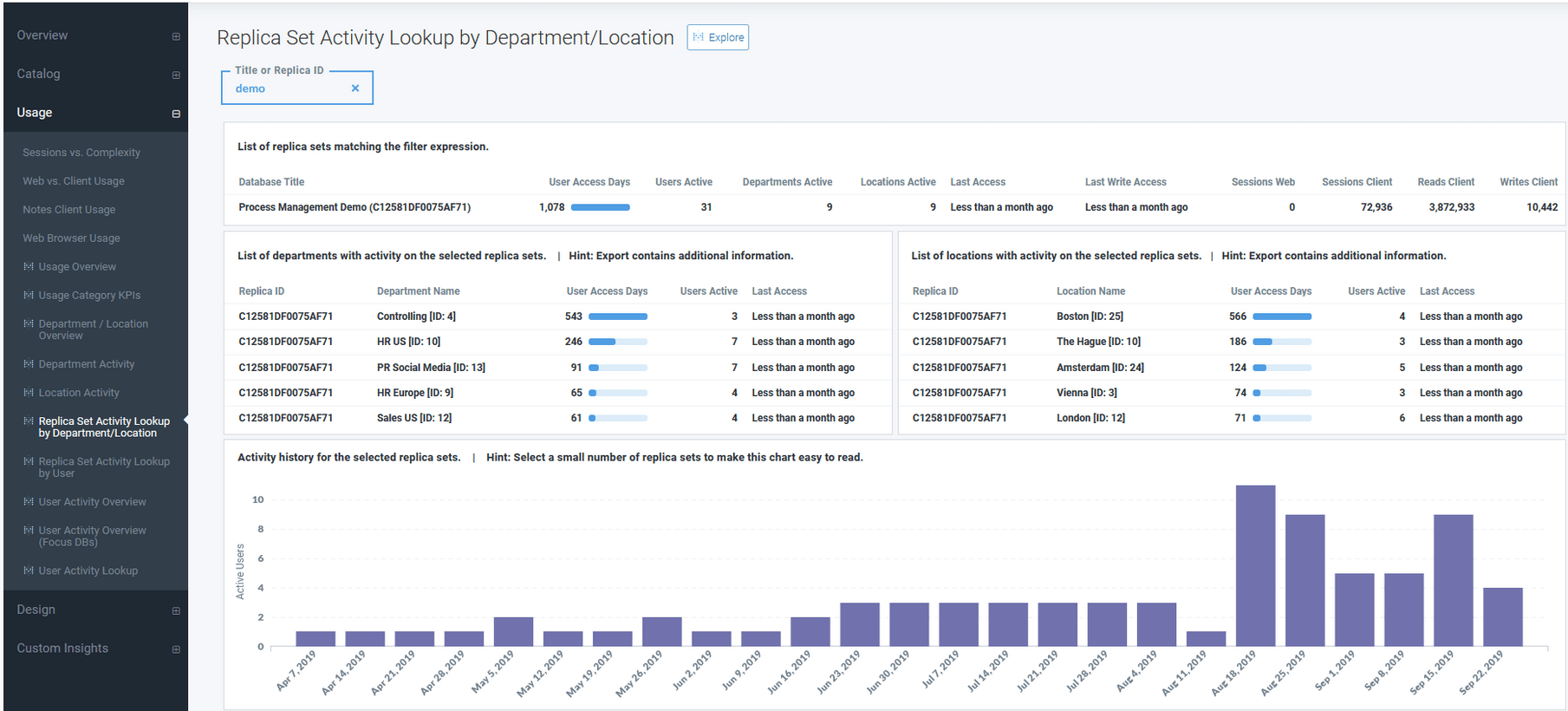Click the Usage Category KPIs icon
The height and width of the screenshot is (711, 1568).
coord(29,296)
